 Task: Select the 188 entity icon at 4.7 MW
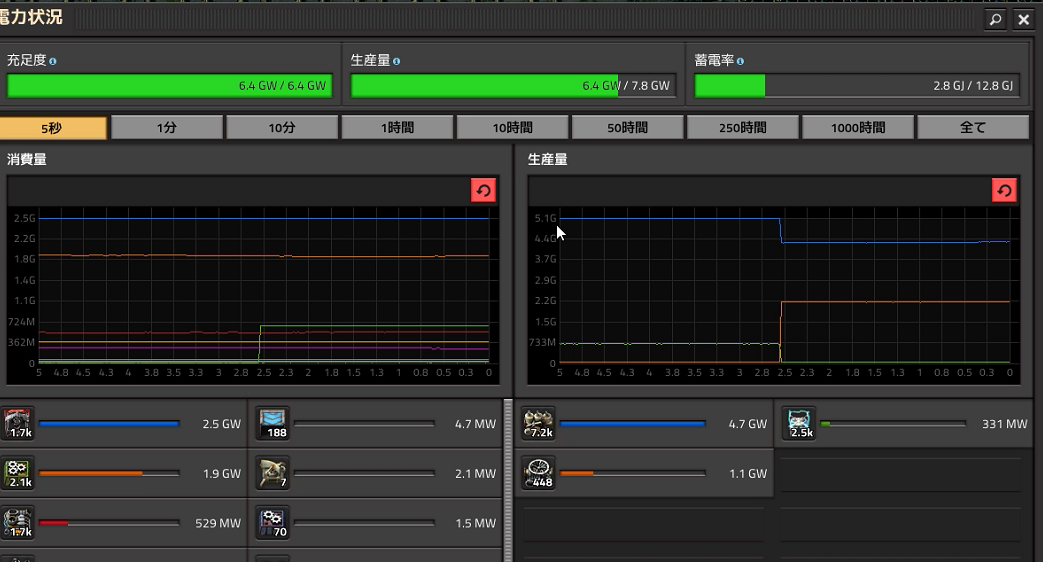click(x=273, y=424)
